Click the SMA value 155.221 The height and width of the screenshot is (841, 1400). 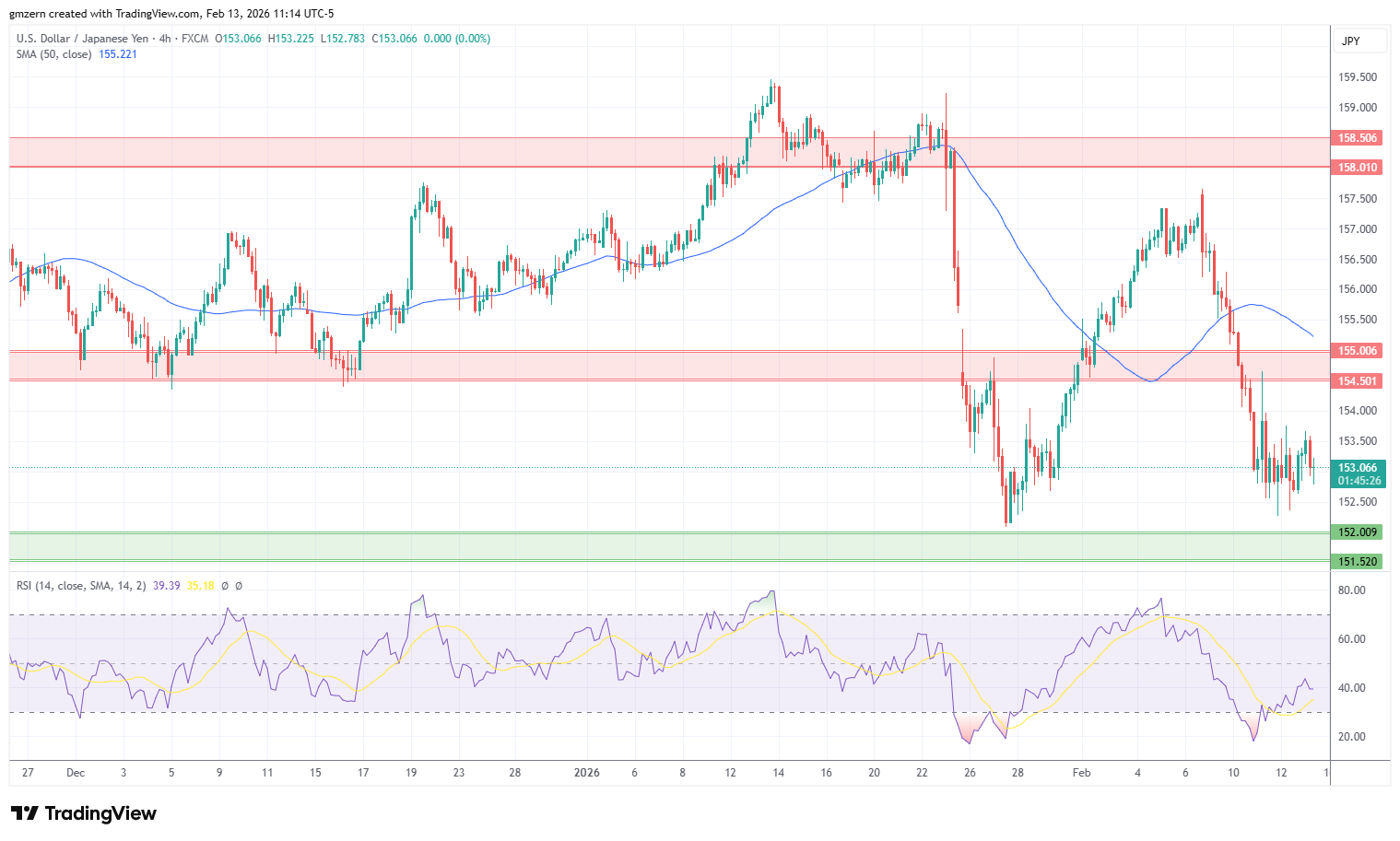click(118, 54)
